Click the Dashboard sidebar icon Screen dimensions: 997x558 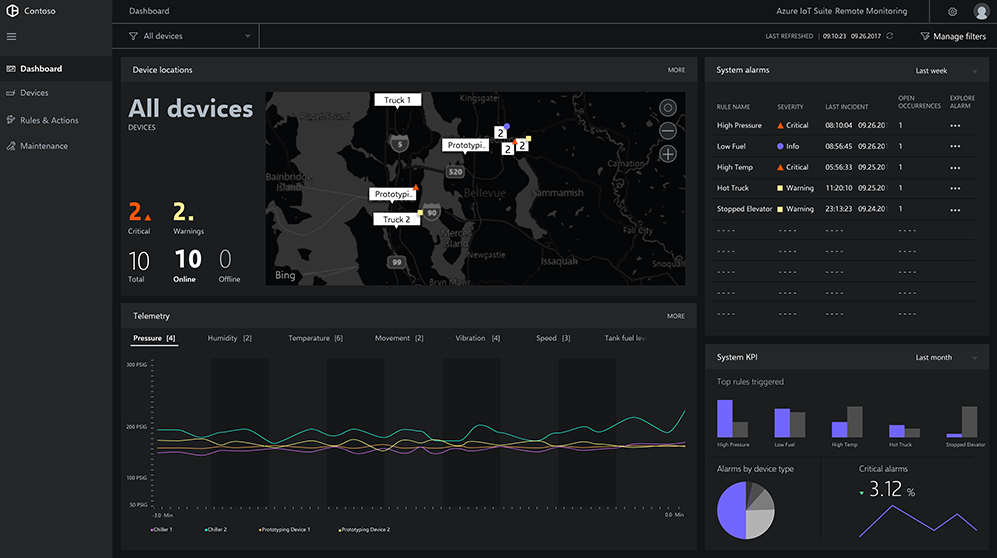tap(11, 69)
